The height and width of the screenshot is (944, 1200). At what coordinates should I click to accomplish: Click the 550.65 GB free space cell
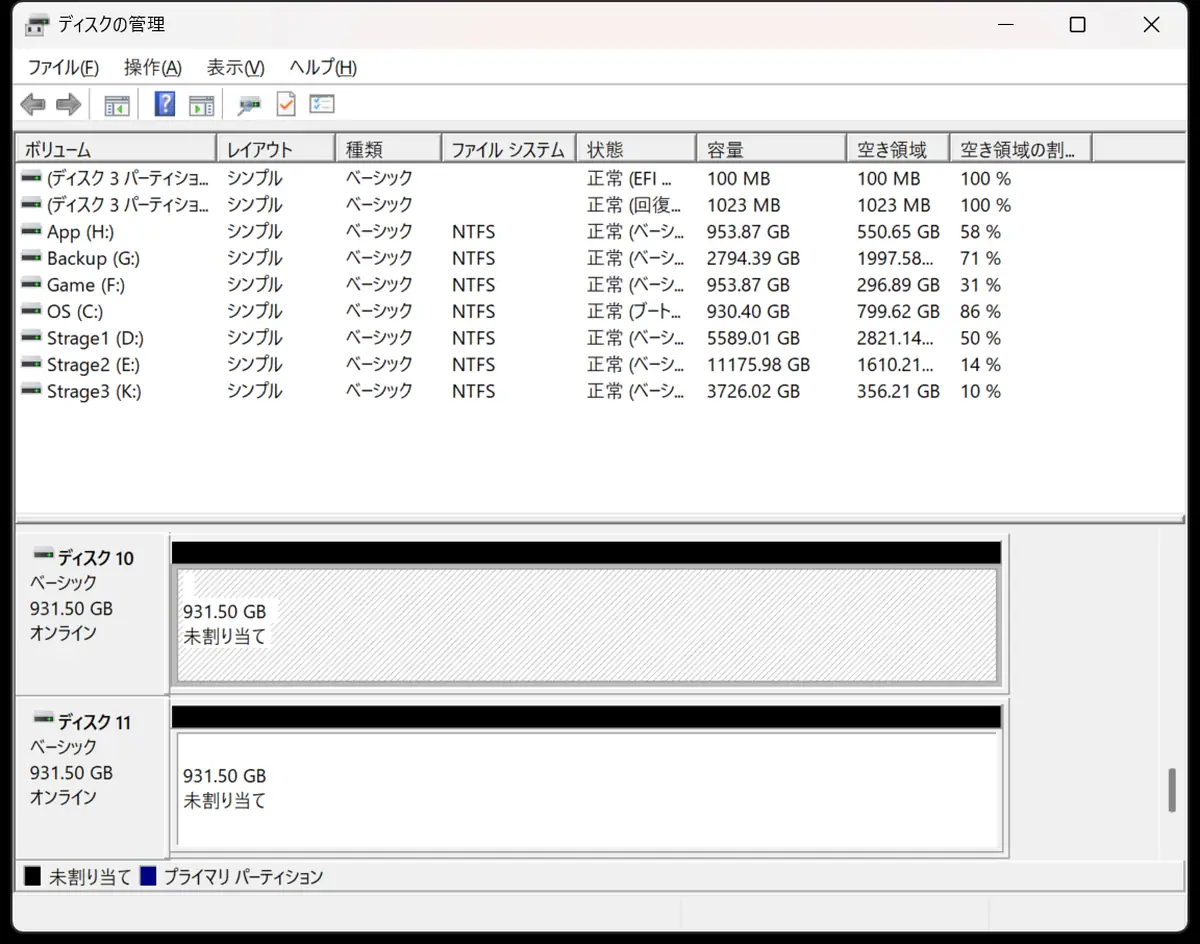(x=898, y=231)
